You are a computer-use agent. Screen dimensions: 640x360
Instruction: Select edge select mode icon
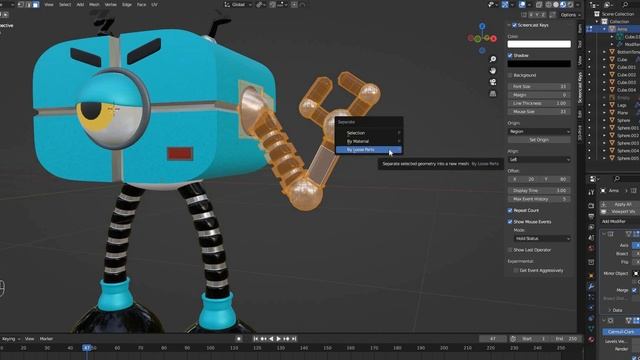(x=29, y=4)
